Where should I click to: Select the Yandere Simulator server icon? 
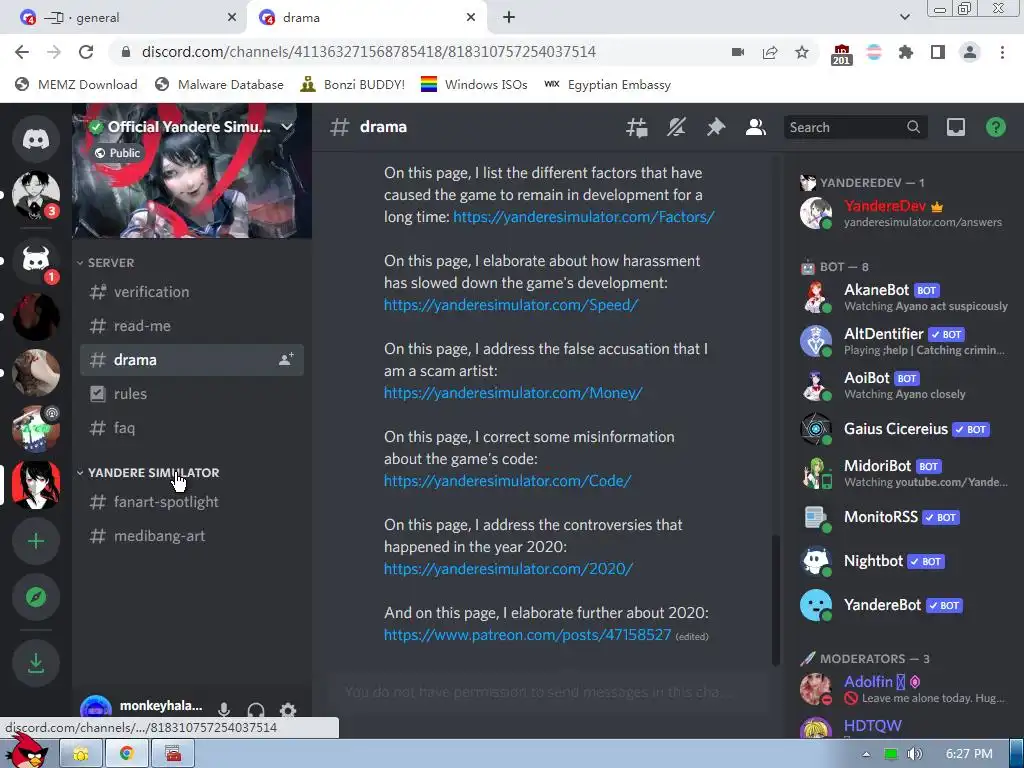[36, 485]
